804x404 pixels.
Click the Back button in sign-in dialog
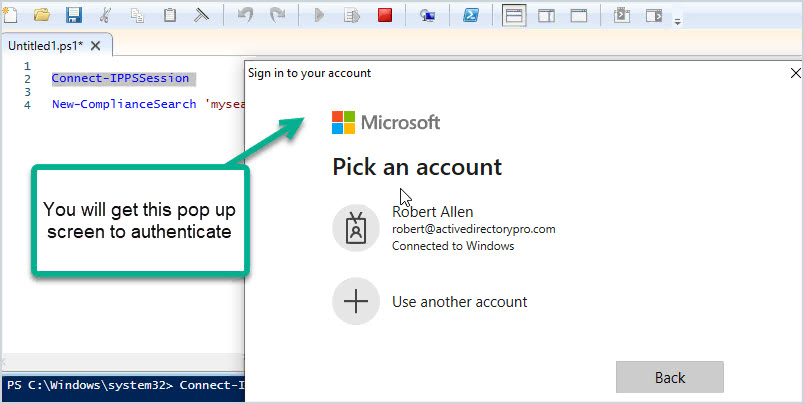point(670,377)
